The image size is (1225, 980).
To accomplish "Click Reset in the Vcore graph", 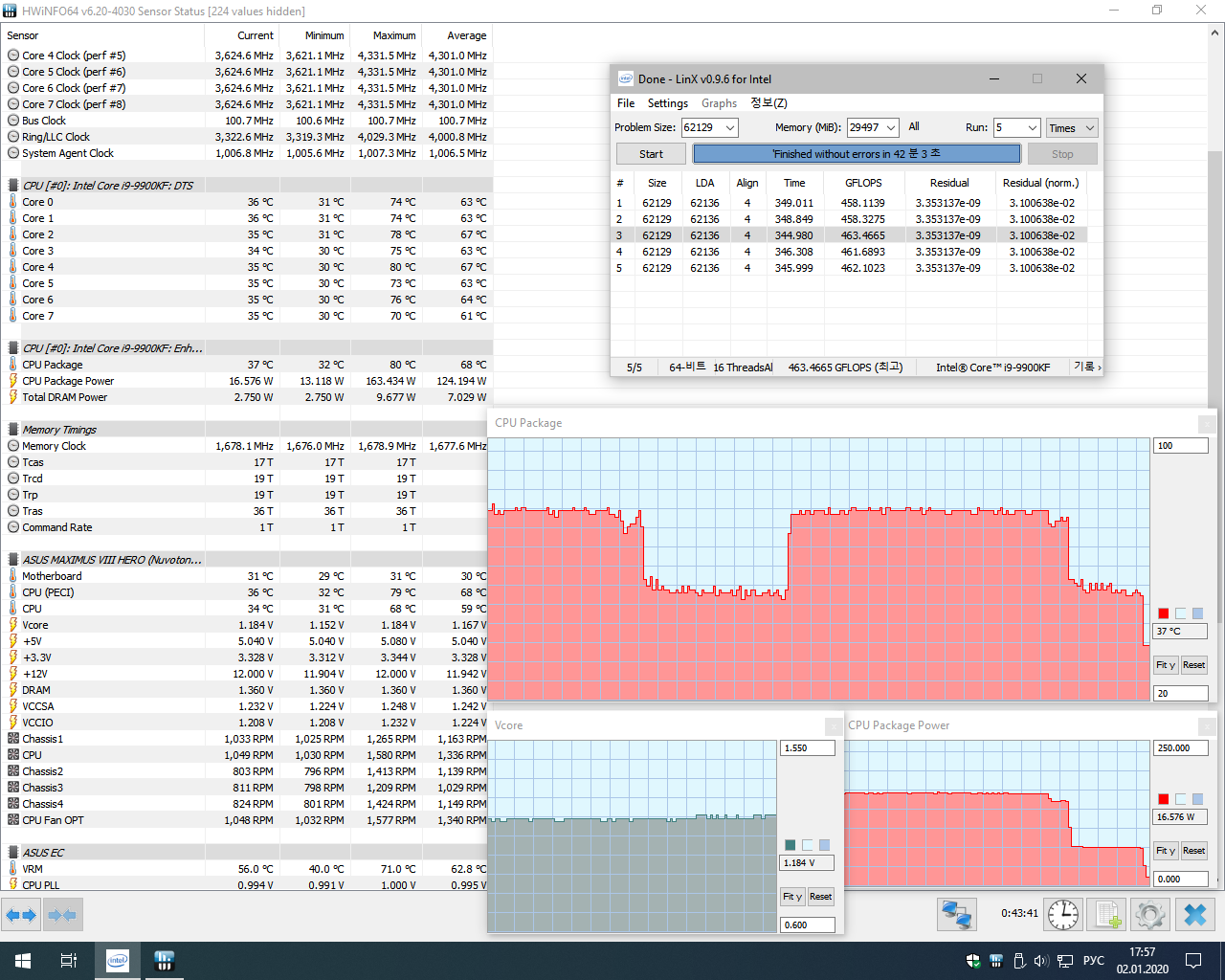I will pyautogui.click(x=820, y=897).
